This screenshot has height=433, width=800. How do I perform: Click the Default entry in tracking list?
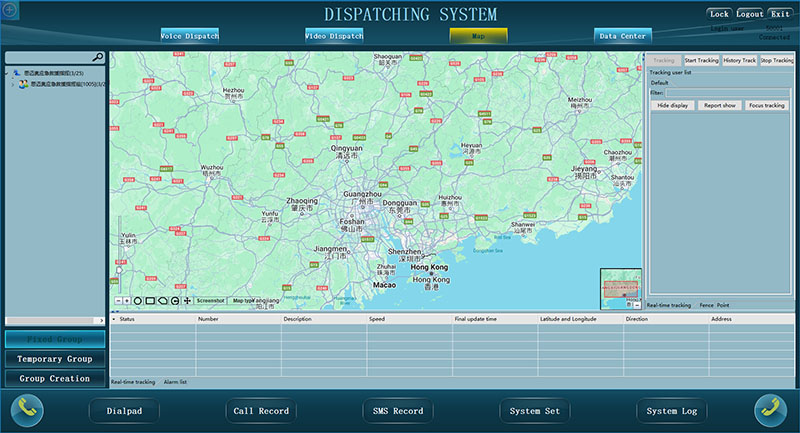[x=659, y=83]
